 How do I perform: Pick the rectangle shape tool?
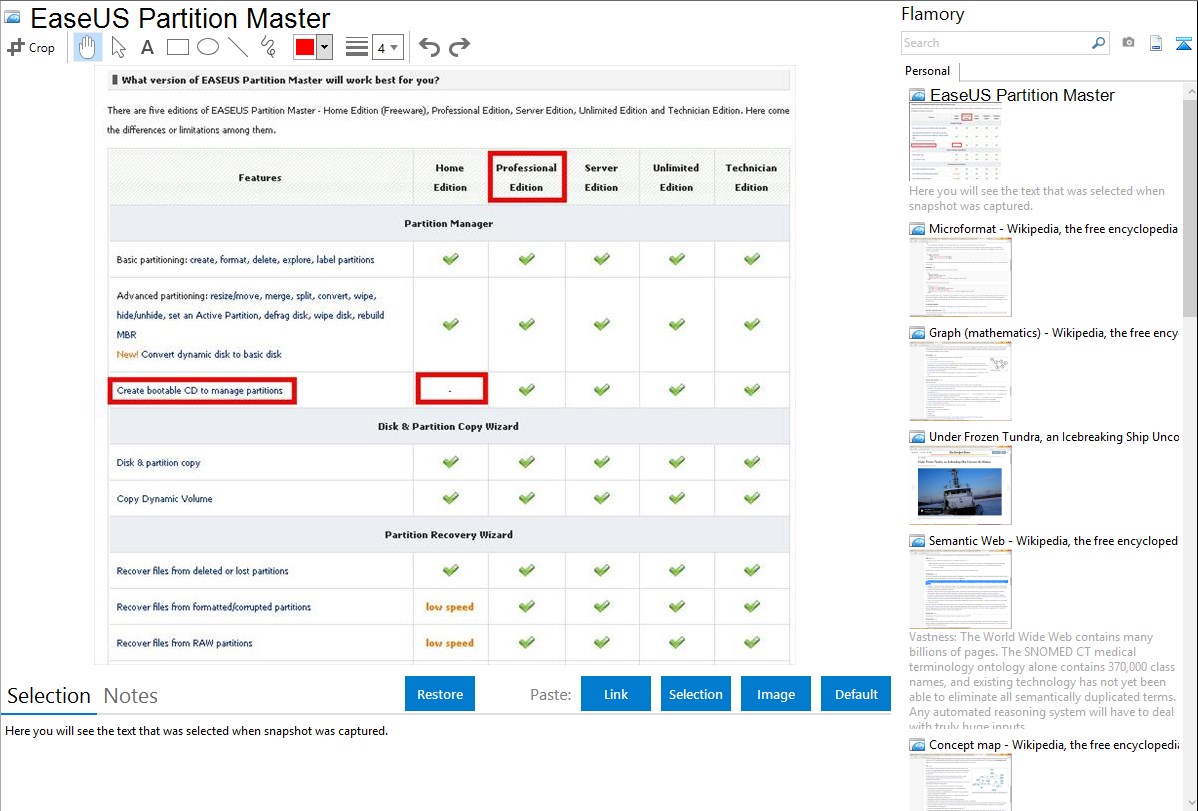178,47
